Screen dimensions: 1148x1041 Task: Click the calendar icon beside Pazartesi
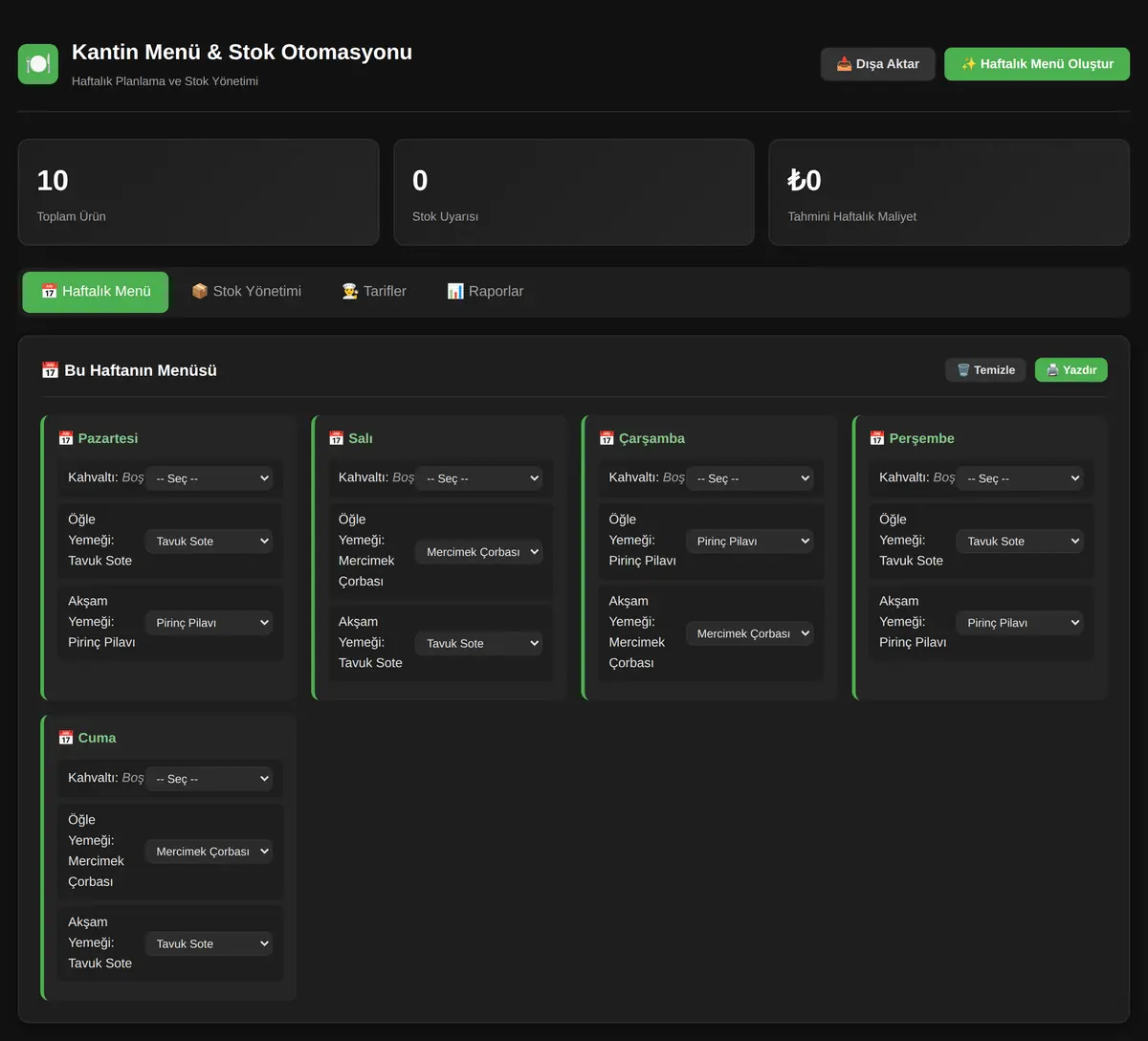66,438
